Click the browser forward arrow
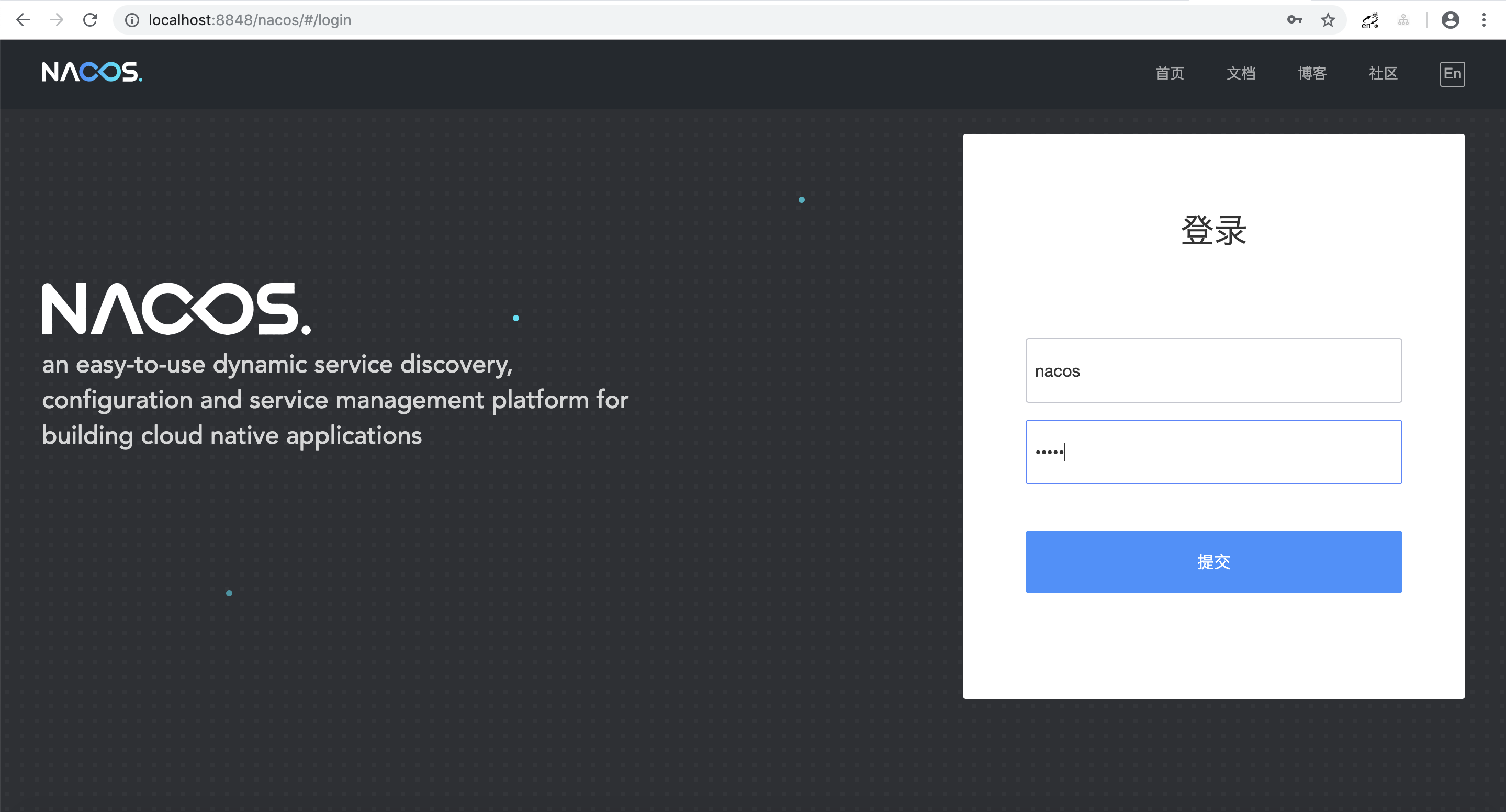1506x812 pixels. [57, 20]
